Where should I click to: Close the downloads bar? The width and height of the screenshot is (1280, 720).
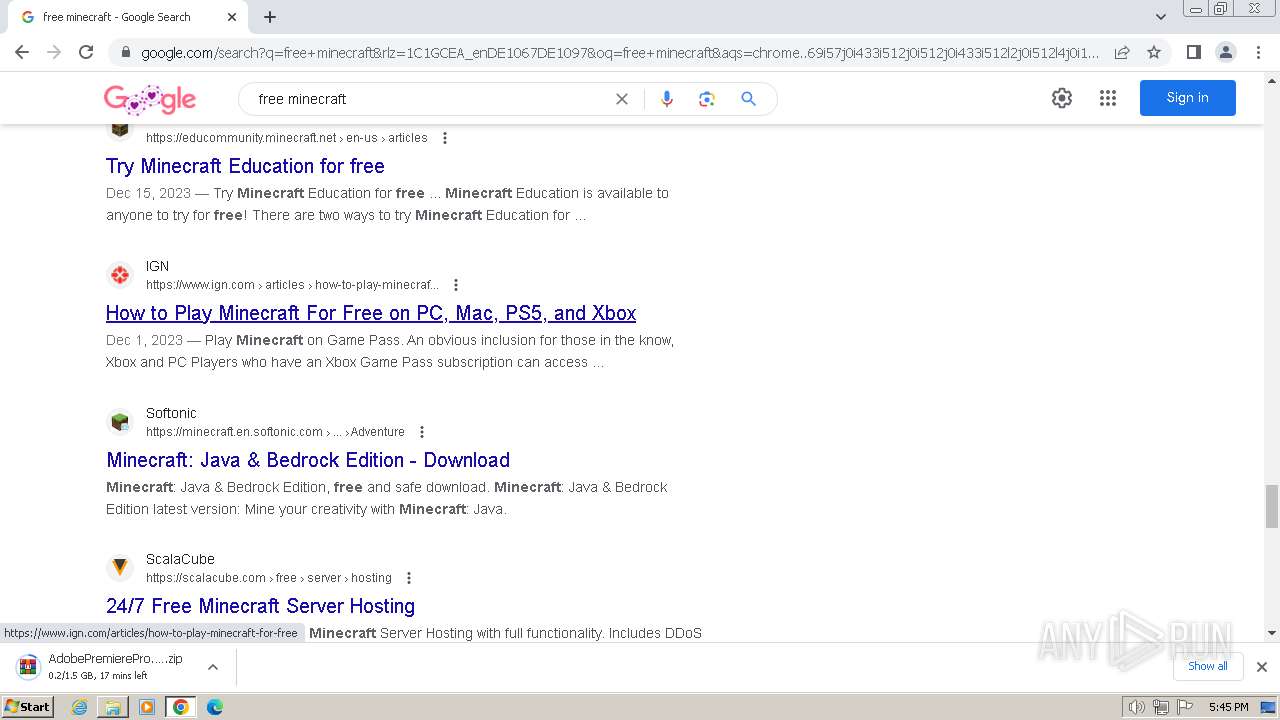[1261, 667]
